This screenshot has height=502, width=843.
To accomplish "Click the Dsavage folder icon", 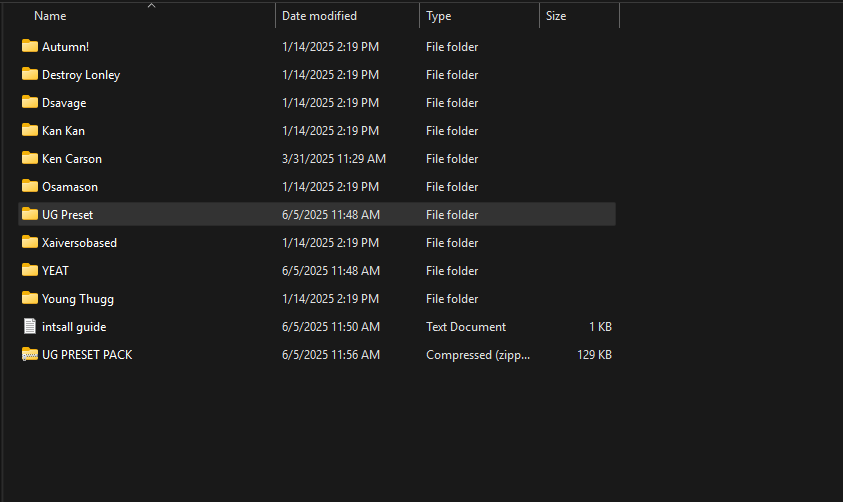I will 30,102.
